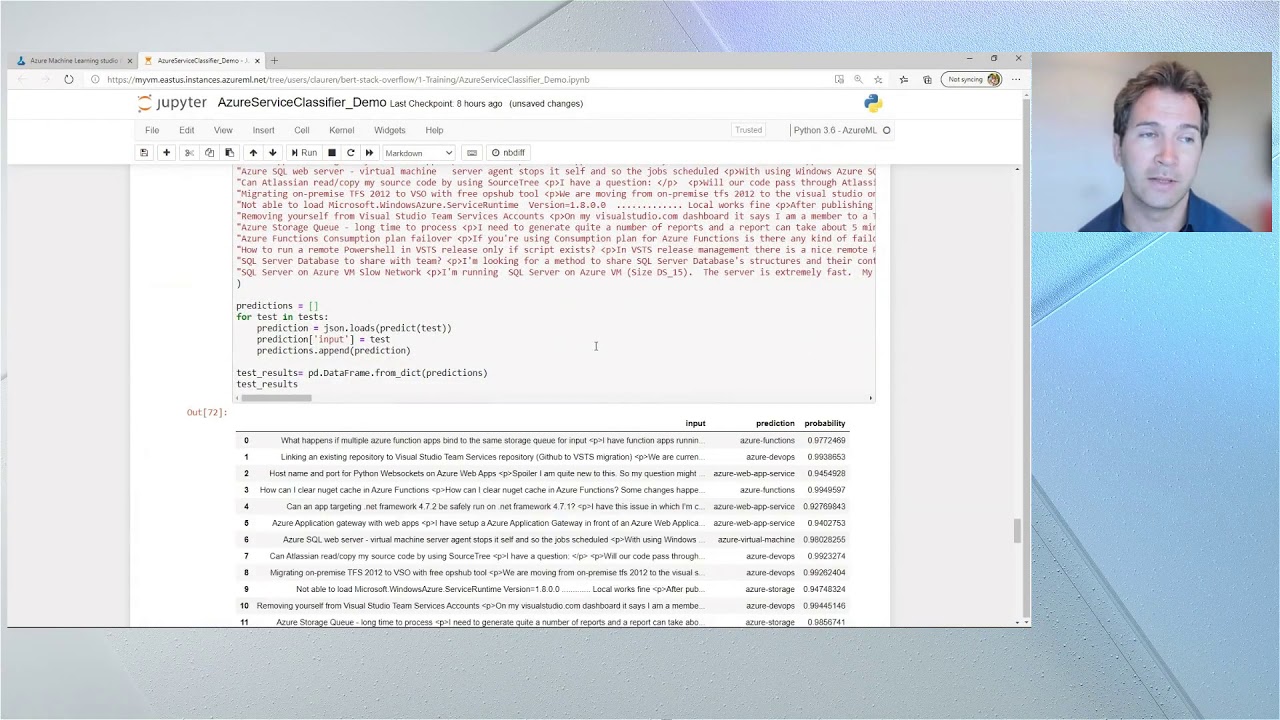Click code line predictions = []

point(277,306)
